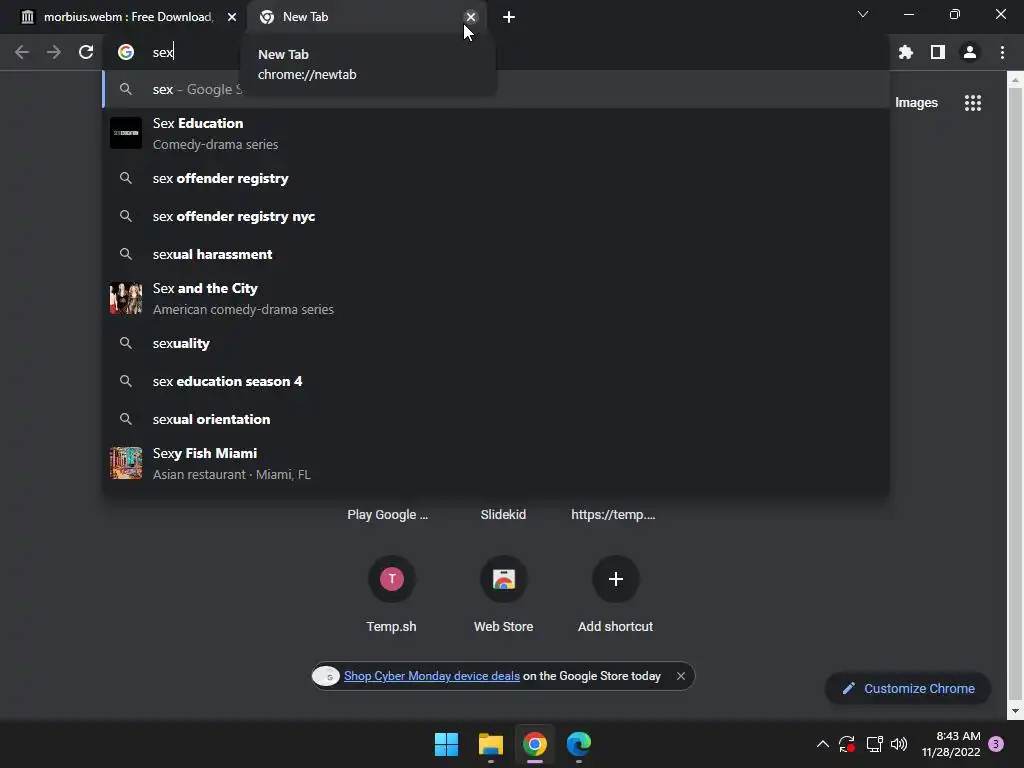The height and width of the screenshot is (768, 1024).
Task: Pick the 'sexual orientation' suggestion
Action: (496, 419)
